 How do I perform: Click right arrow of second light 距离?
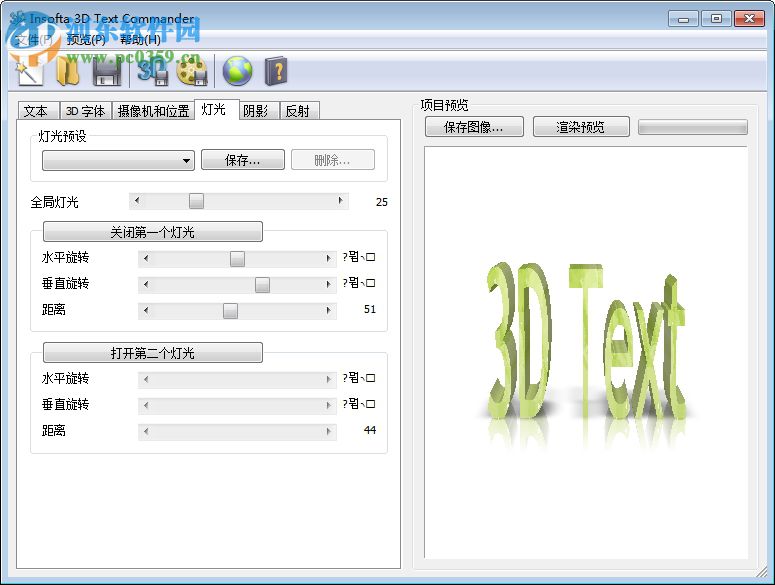point(329,432)
